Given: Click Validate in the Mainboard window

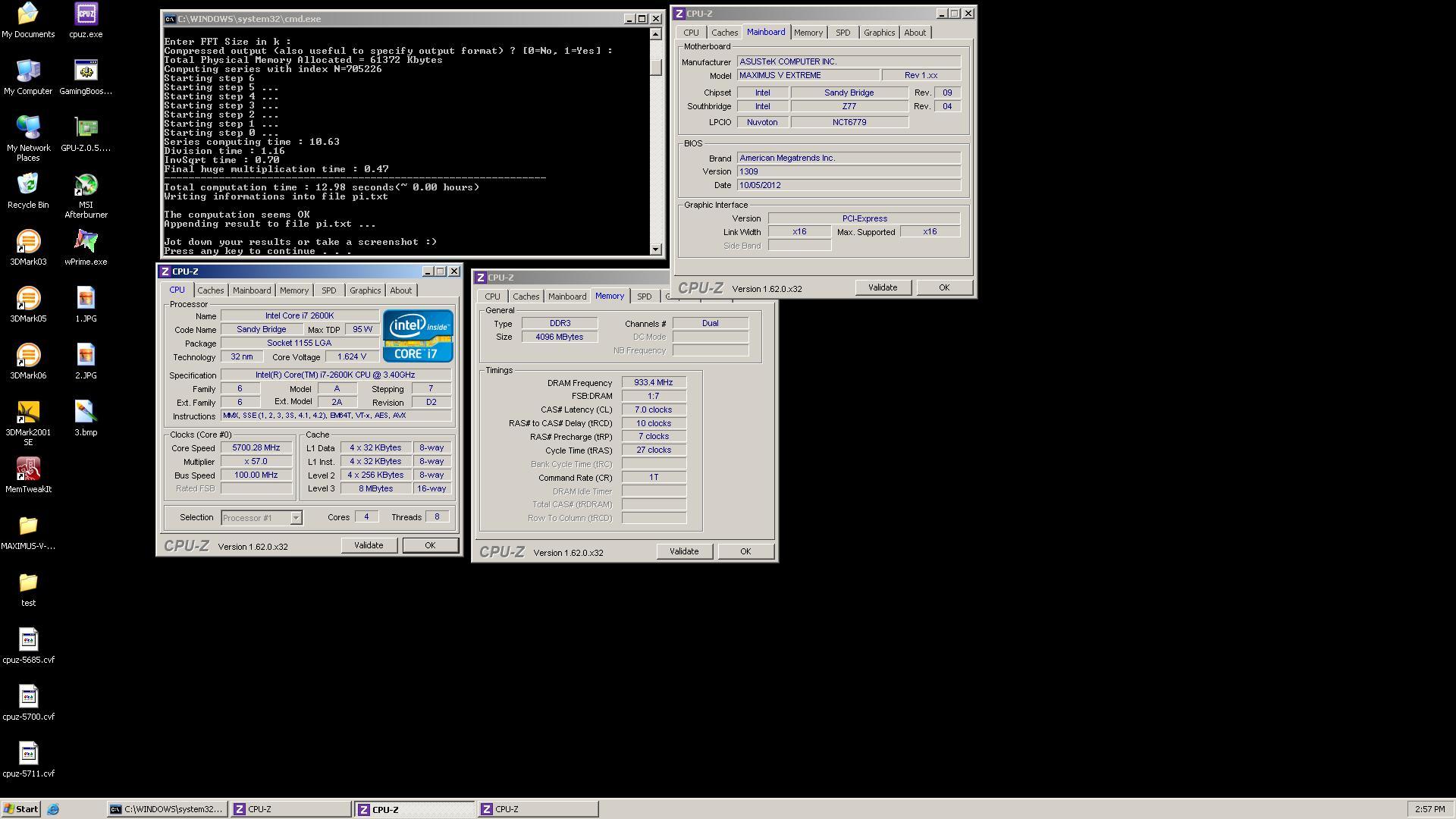Looking at the screenshot, I should 883,288.
